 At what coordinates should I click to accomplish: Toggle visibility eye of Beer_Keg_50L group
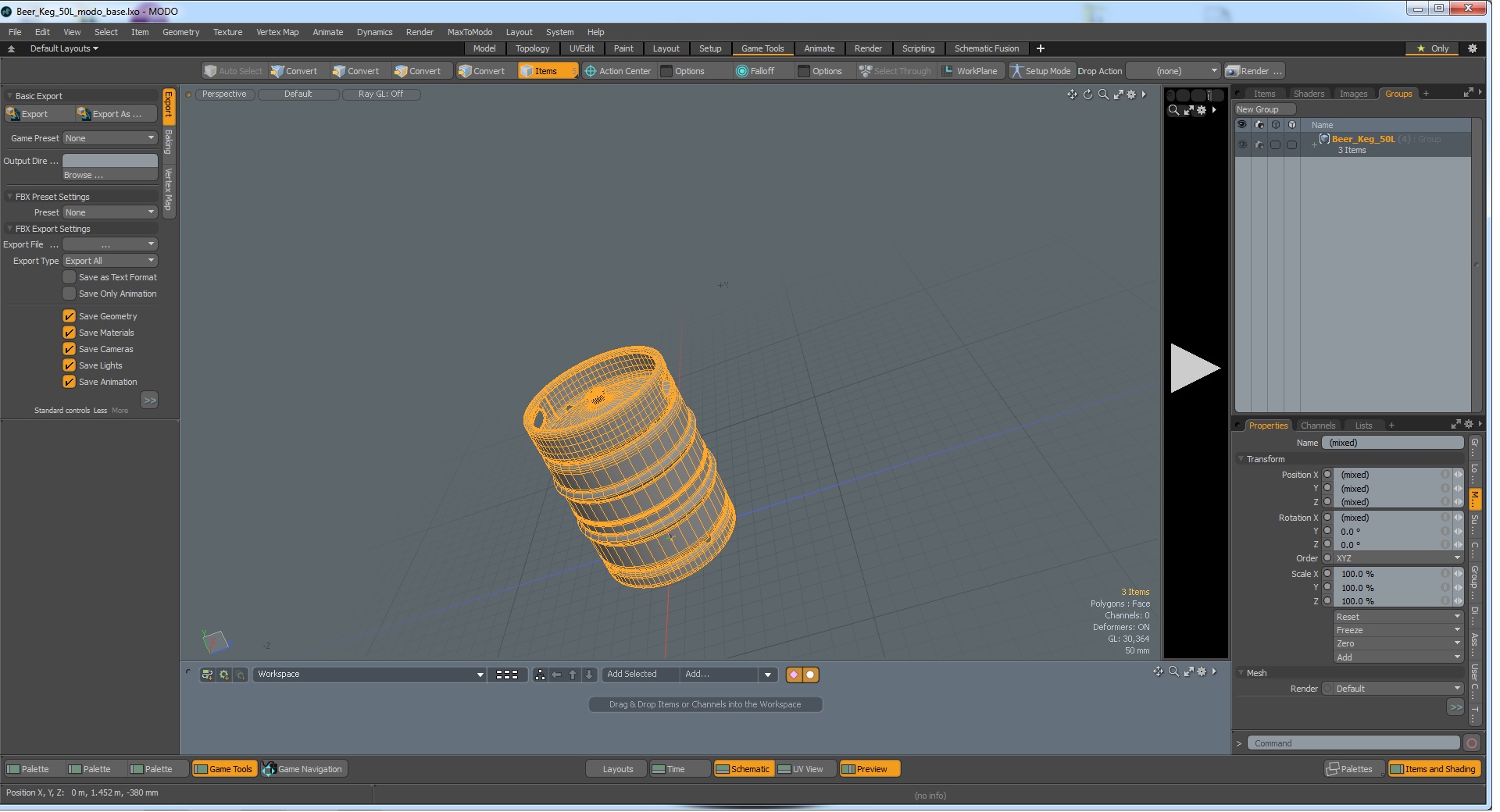tap(1242, 144)
